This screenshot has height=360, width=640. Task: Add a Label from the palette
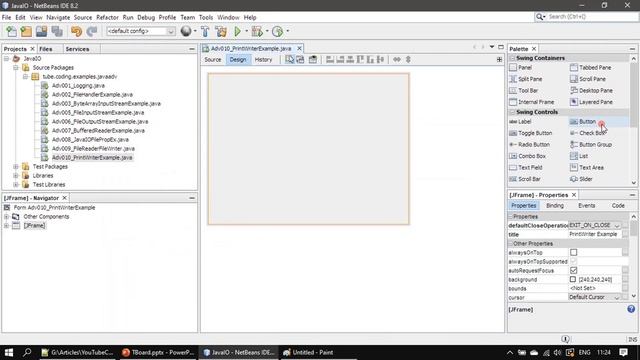coord(520,122)
